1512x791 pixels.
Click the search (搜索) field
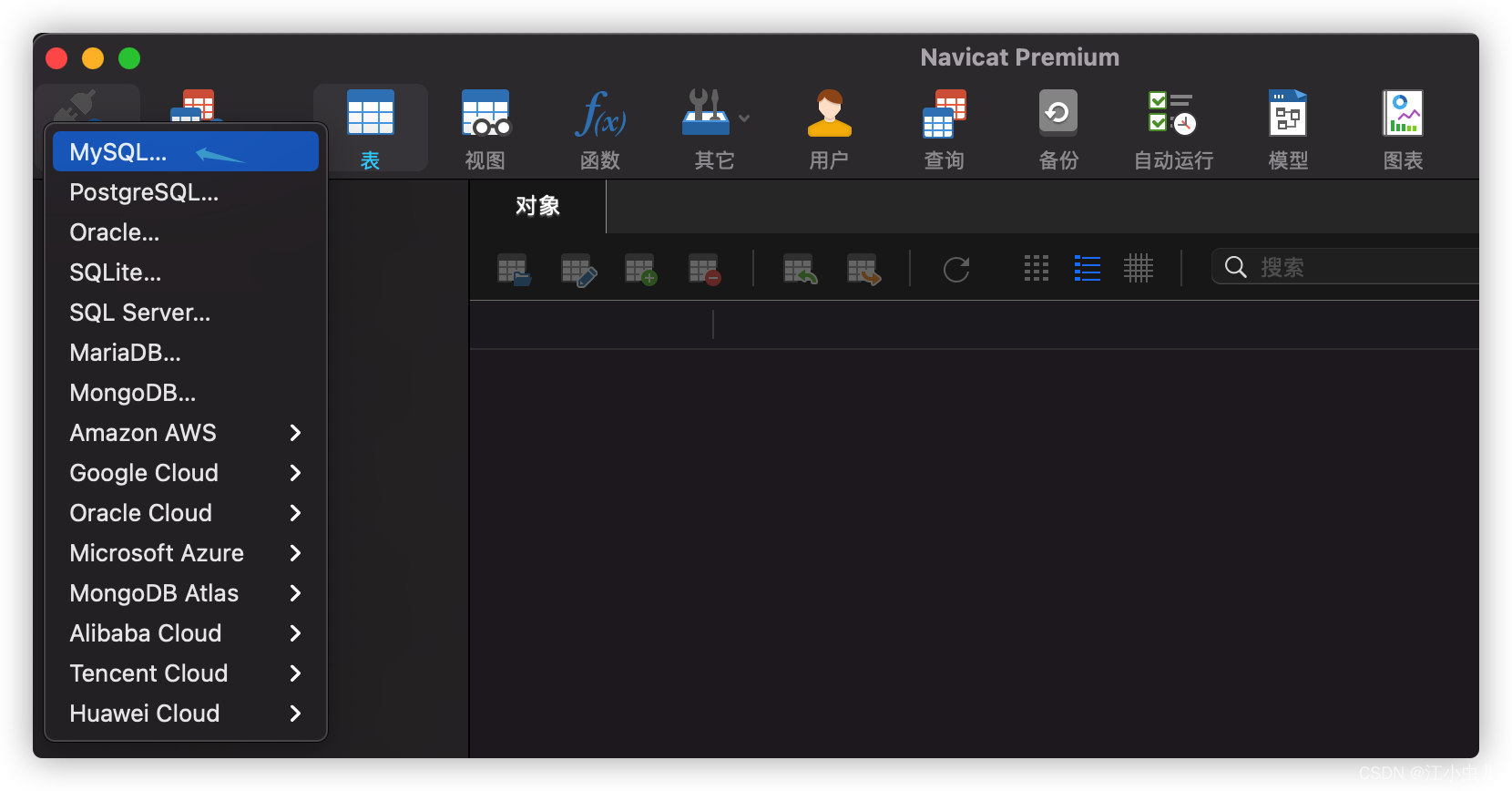[x=1345, y=267]
